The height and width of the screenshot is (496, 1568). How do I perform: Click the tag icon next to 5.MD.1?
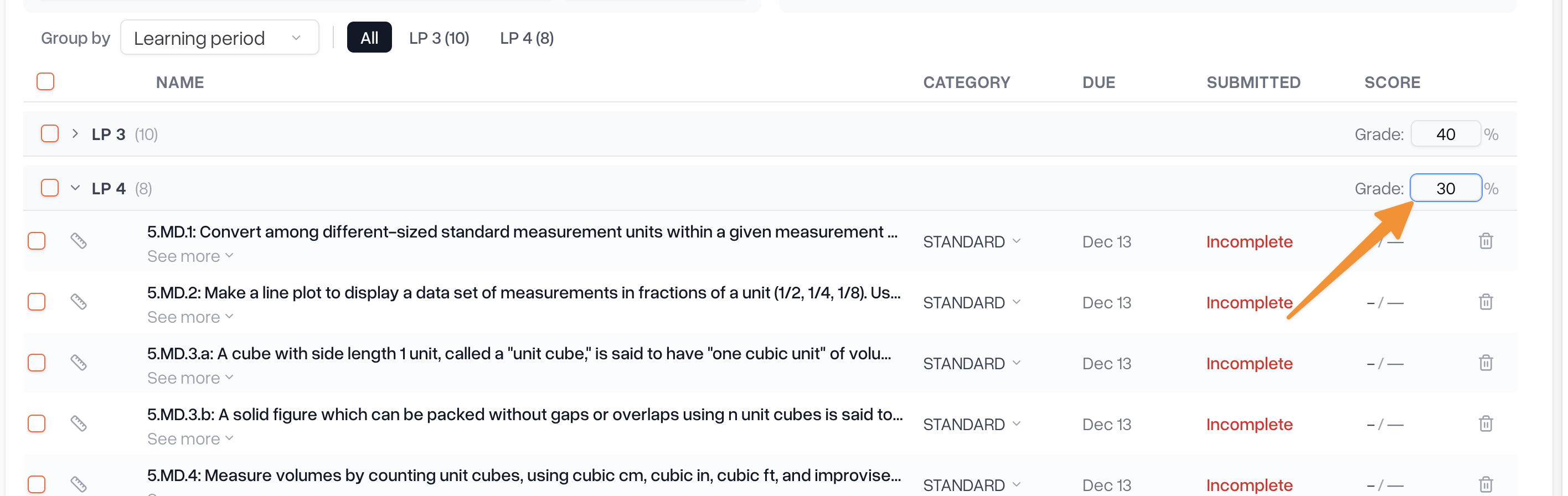79,241
